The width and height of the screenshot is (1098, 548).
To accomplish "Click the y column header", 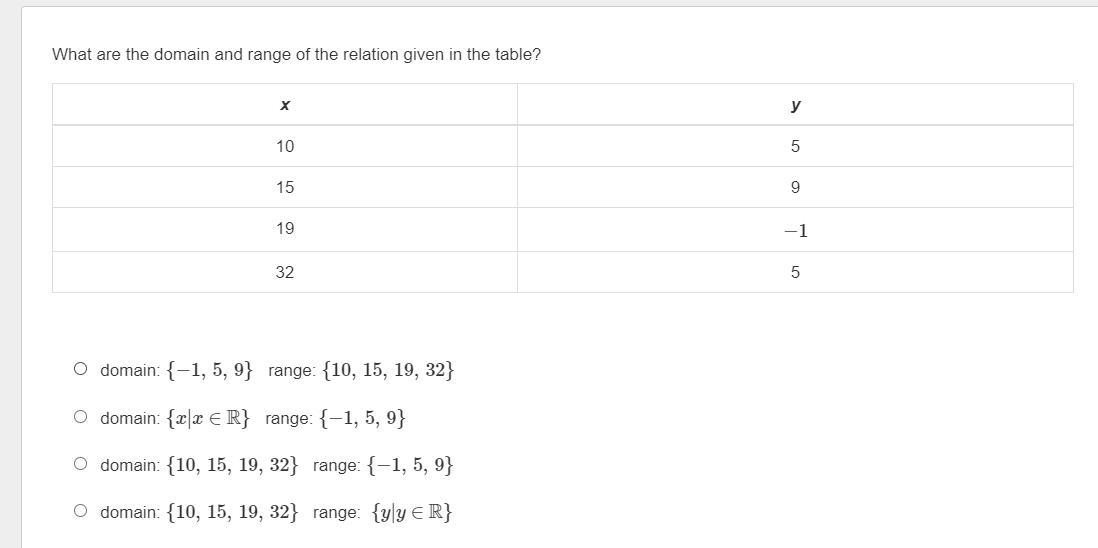I will point(795,105).
